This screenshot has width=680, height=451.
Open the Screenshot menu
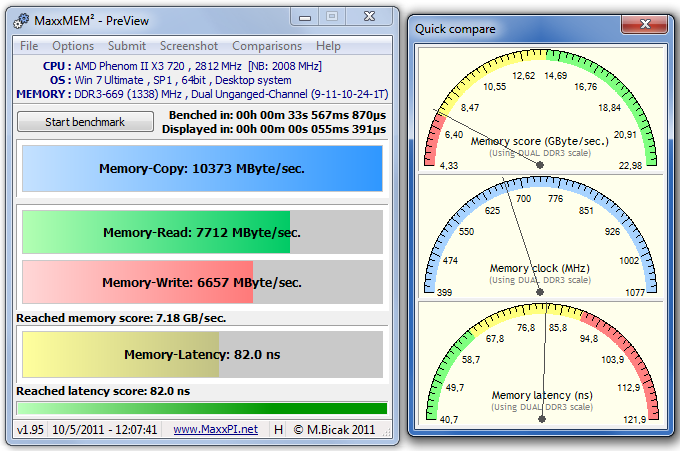189,46
